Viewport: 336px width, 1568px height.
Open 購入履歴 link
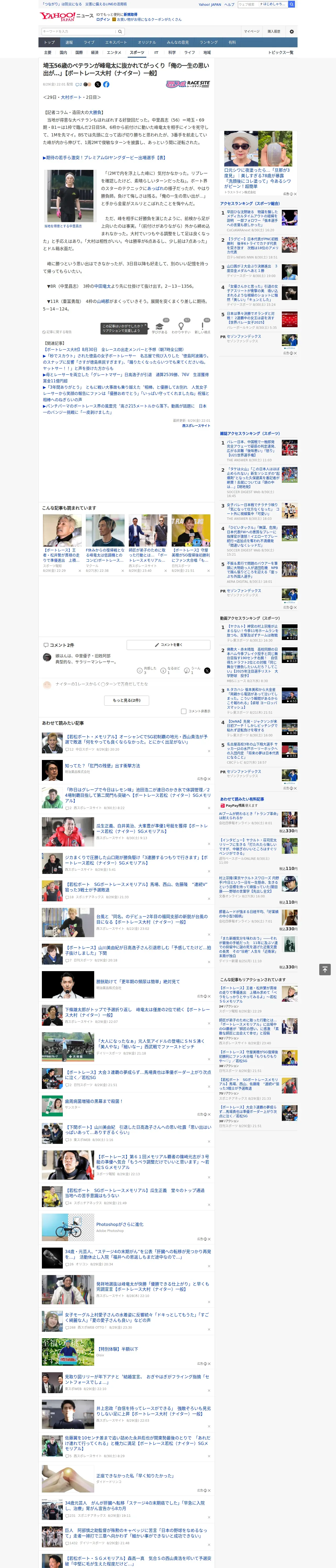coord(274,31)
